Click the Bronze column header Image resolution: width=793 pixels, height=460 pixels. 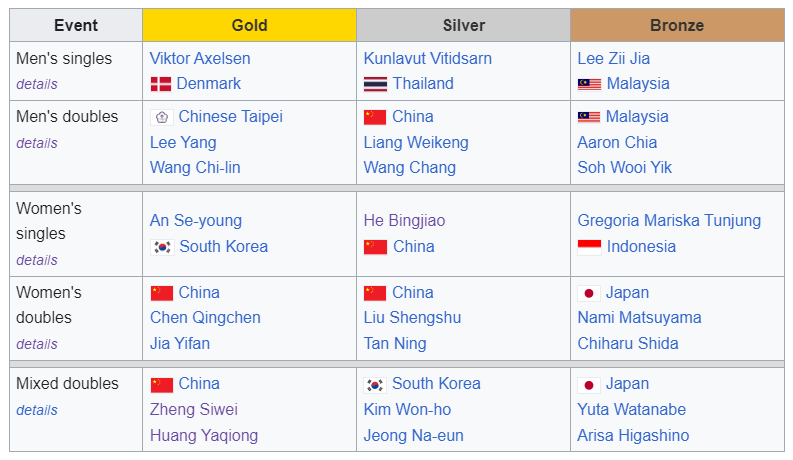tap(677, 25)
